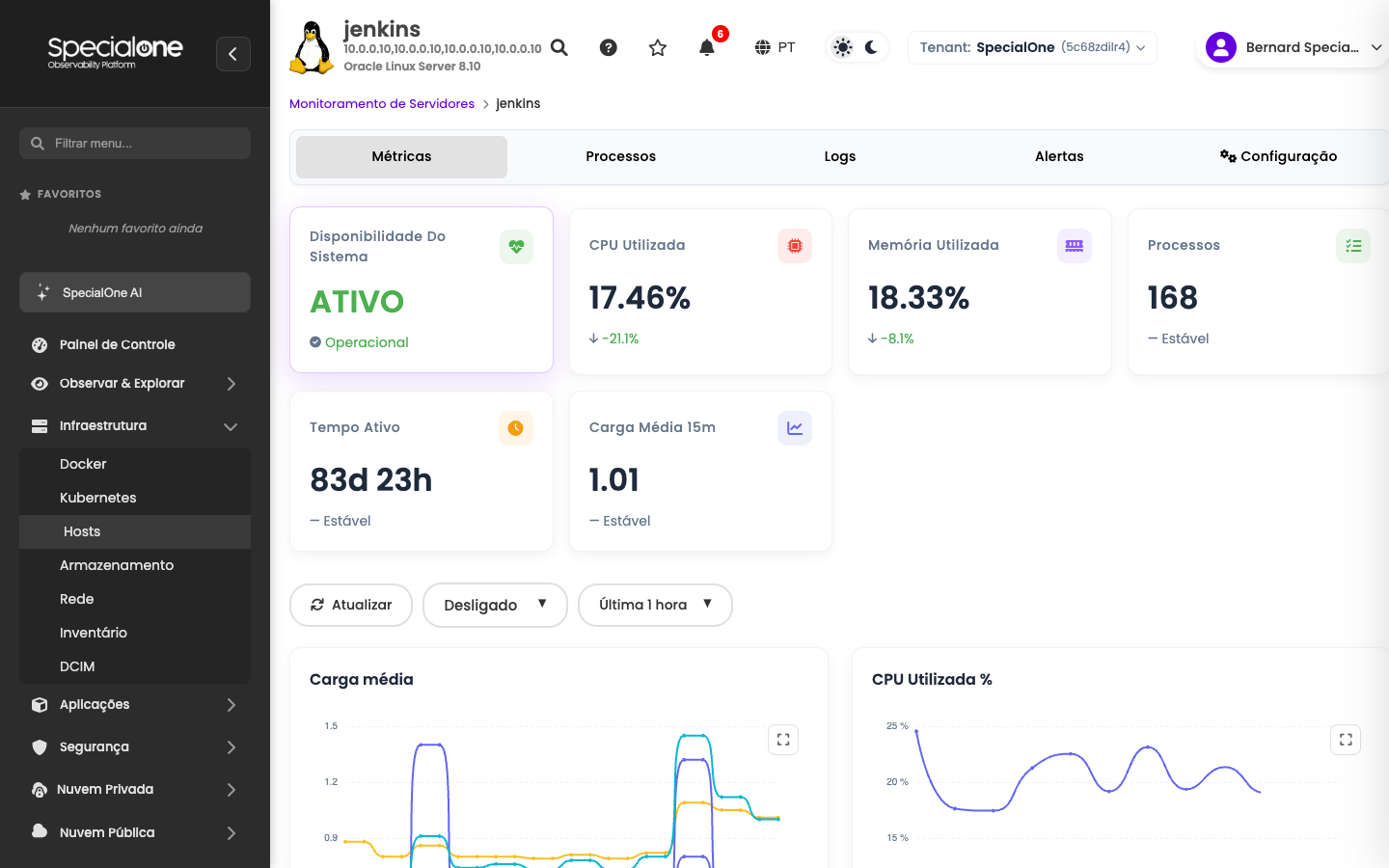Switch to light mode sun icon
The height and width of the screenshot is (868, 1389).
[x=843, y=47]
